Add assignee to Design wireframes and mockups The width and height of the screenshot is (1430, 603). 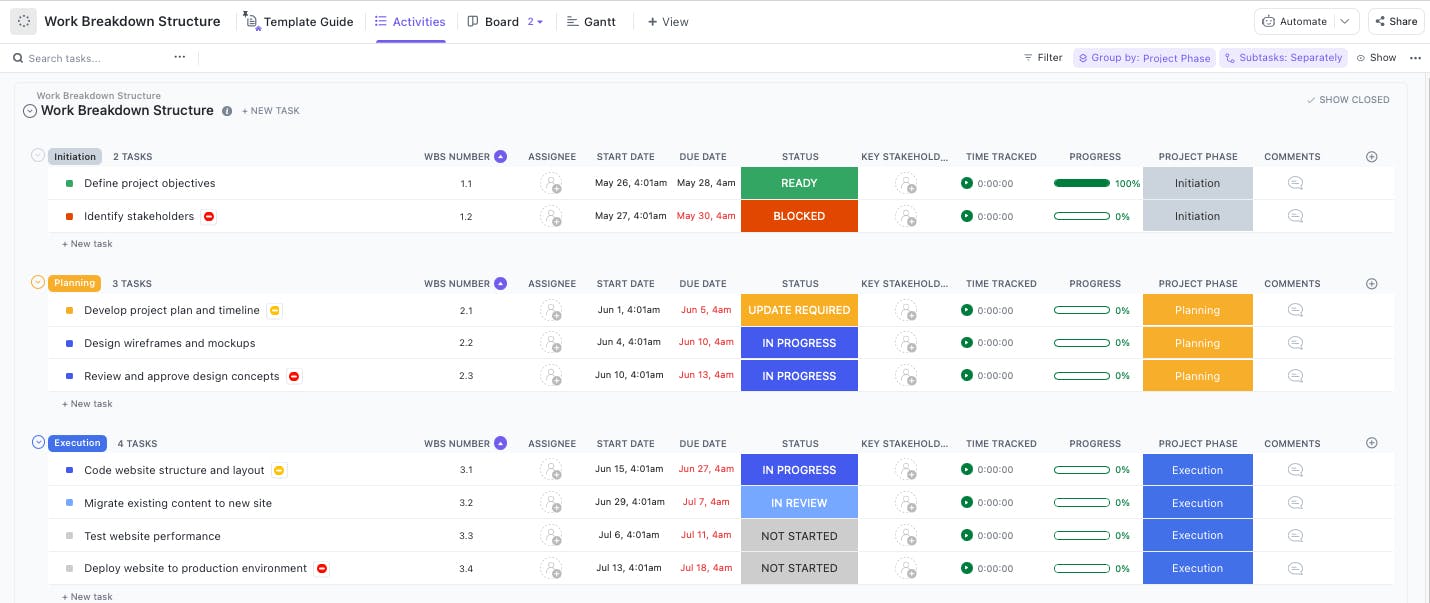551,343
